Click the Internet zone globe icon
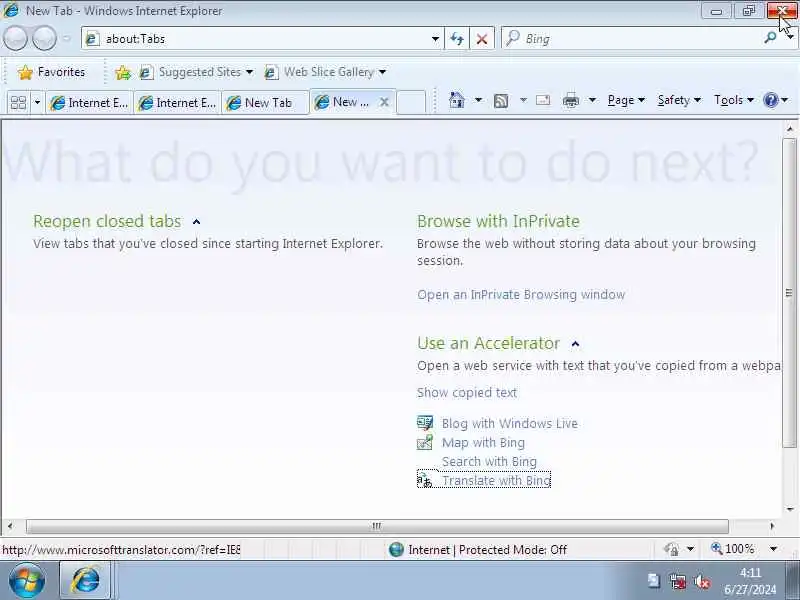The height and width of the screenshot is (600, 800). coord(396,549)
